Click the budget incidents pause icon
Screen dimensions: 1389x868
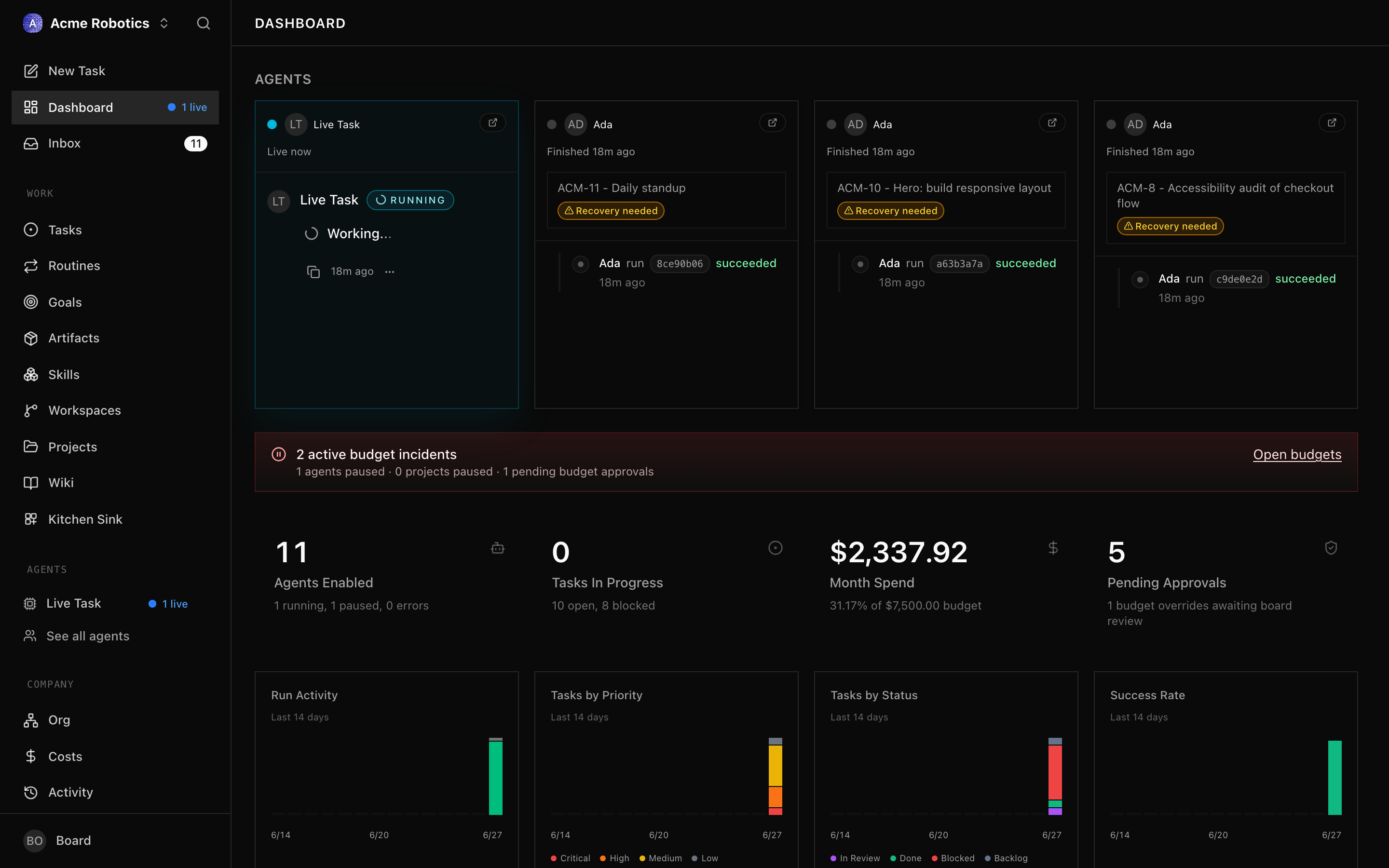coord(278,454)
